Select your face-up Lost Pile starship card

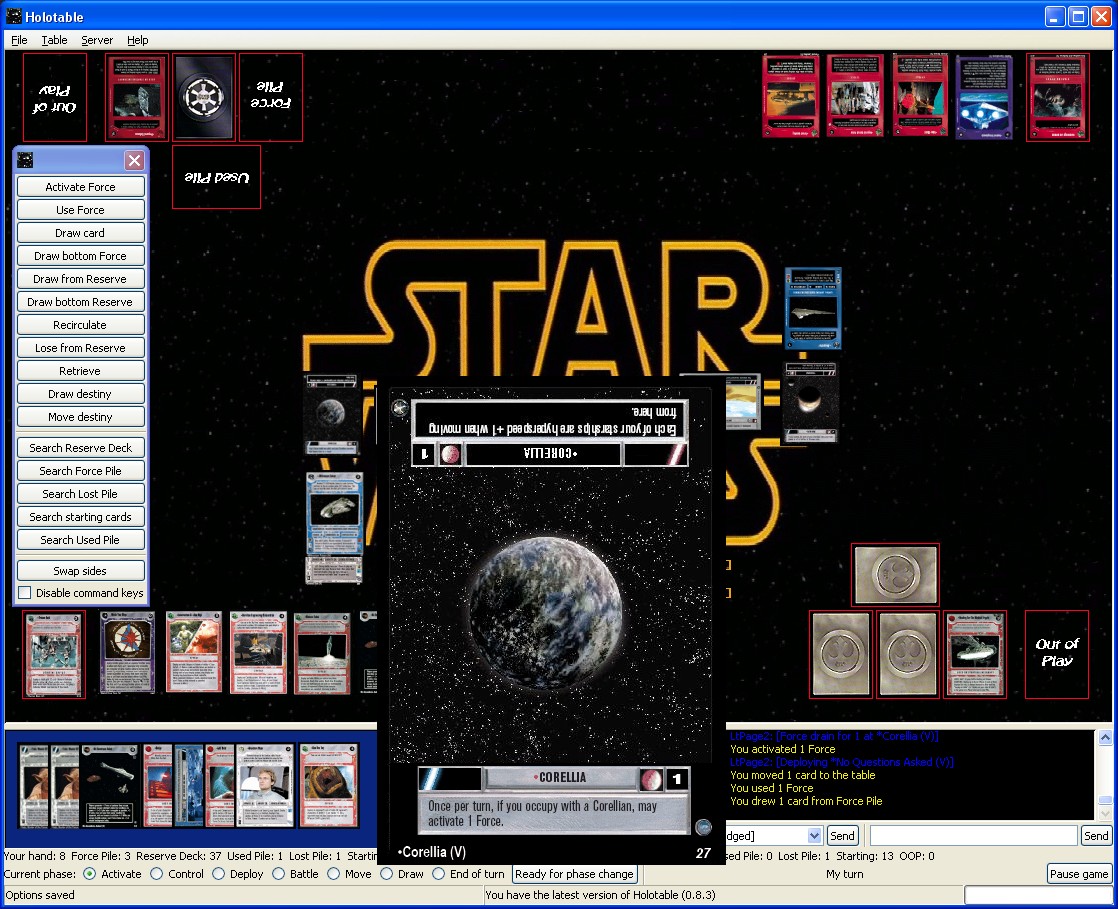click(975, 654)
